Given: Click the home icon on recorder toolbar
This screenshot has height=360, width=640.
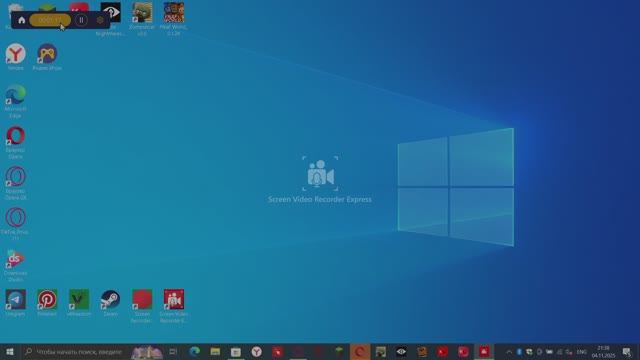Looking at the screenshot, I should (x=22, y=20).
